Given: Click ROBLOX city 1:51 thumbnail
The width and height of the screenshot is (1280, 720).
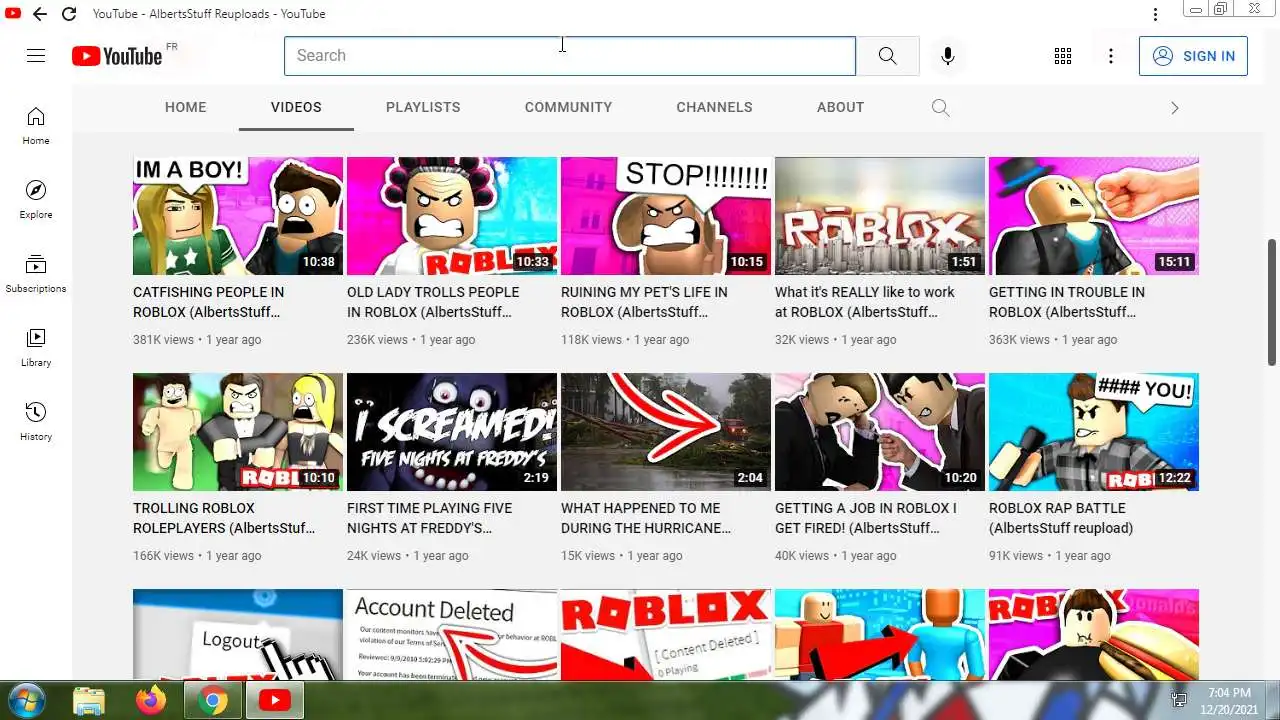Looking at the screenshot, I should click(x=880, y=216).
